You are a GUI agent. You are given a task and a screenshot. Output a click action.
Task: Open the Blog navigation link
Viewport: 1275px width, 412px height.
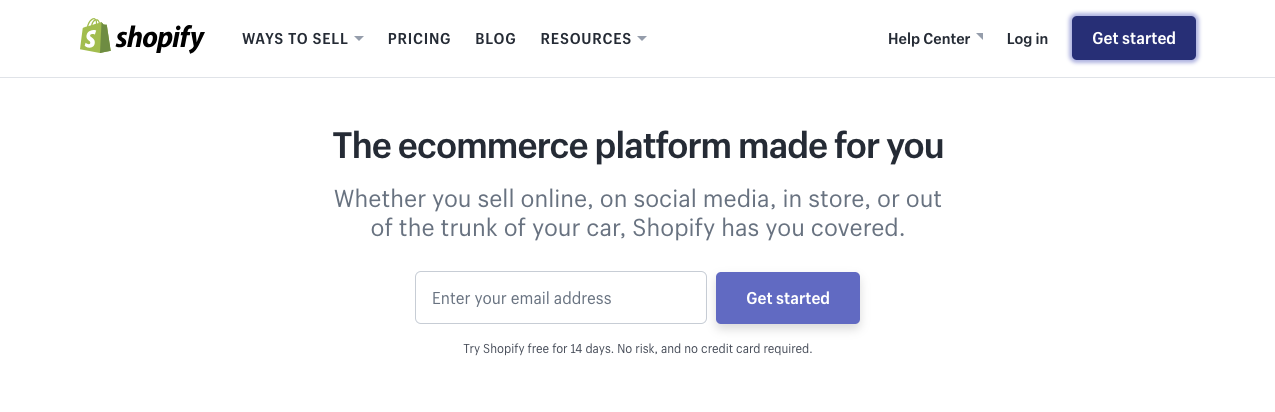[496, 39]
